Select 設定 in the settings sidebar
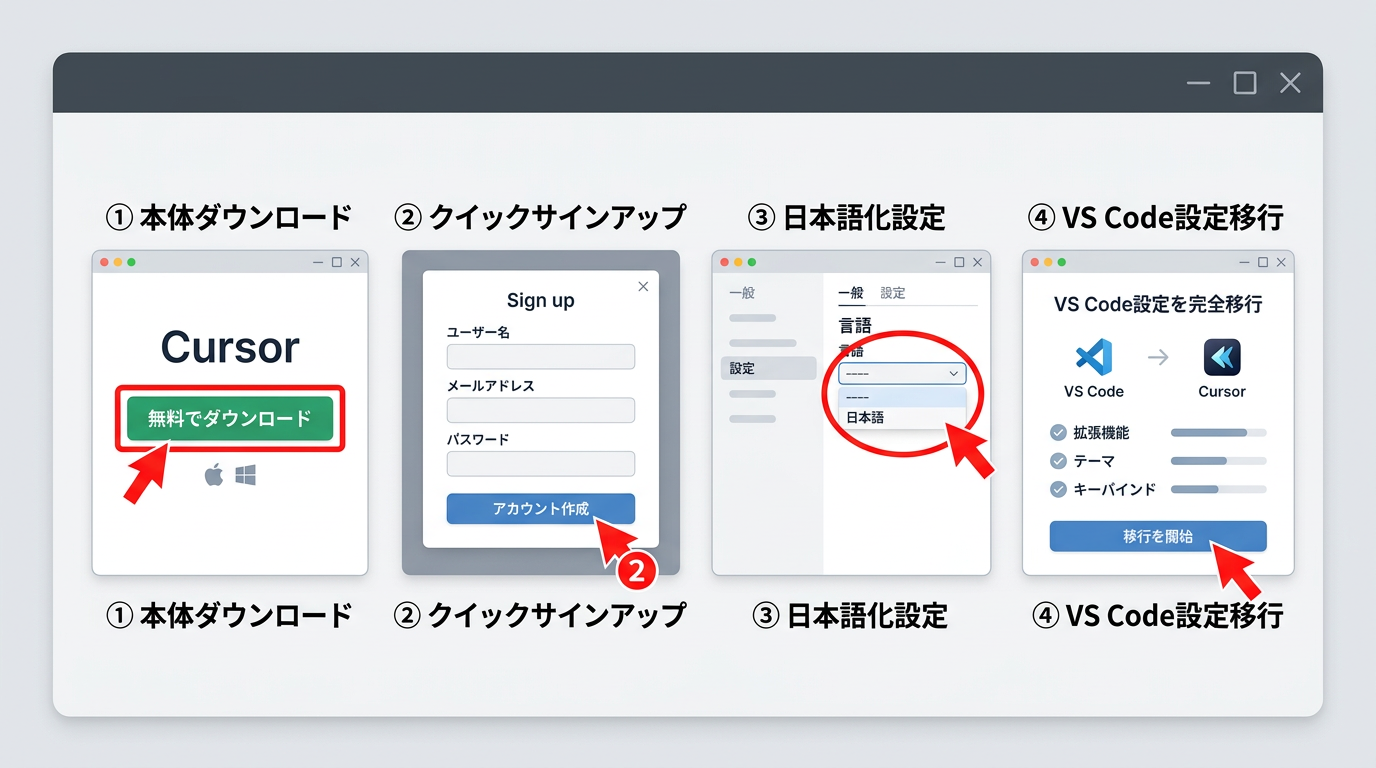 point(741,367)
